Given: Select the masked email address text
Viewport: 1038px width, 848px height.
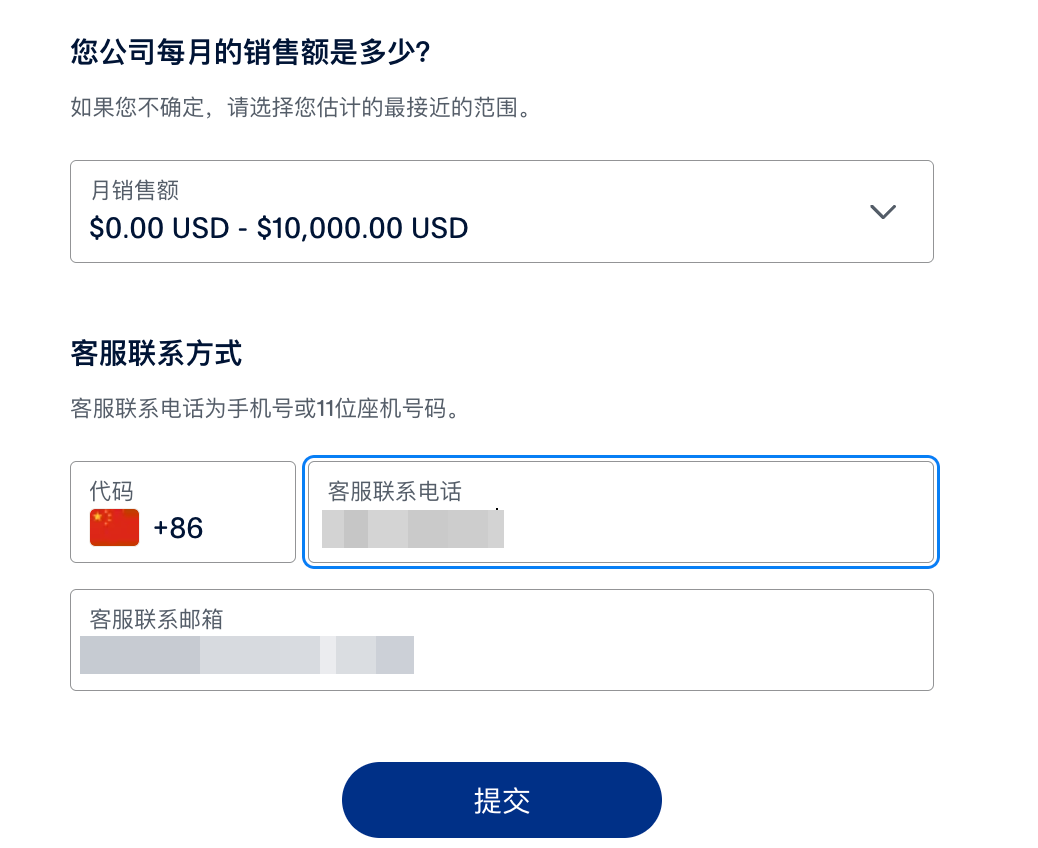Looking at the screenshot, I should 245,655.
